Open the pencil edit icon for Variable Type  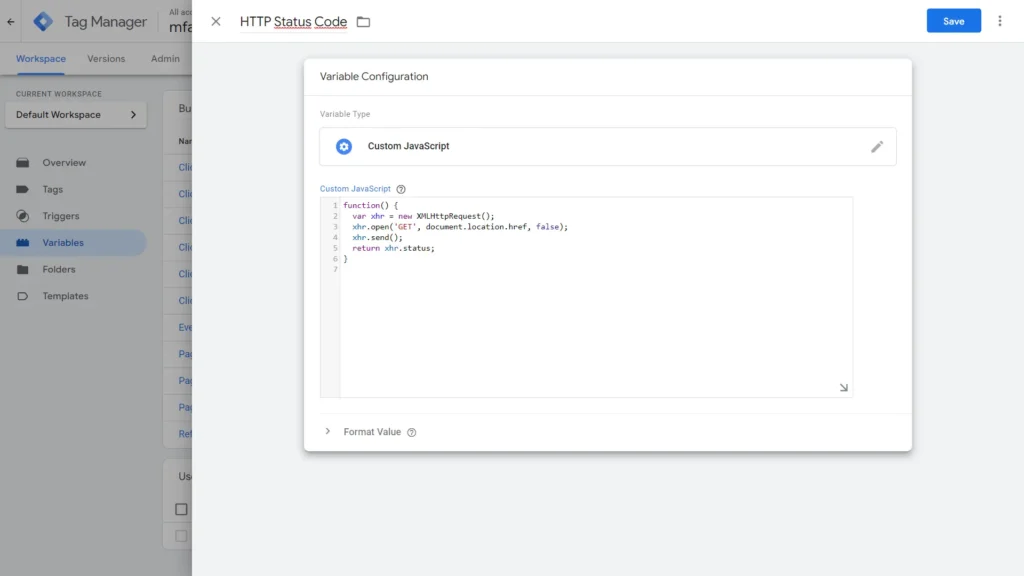click(878, 146)
